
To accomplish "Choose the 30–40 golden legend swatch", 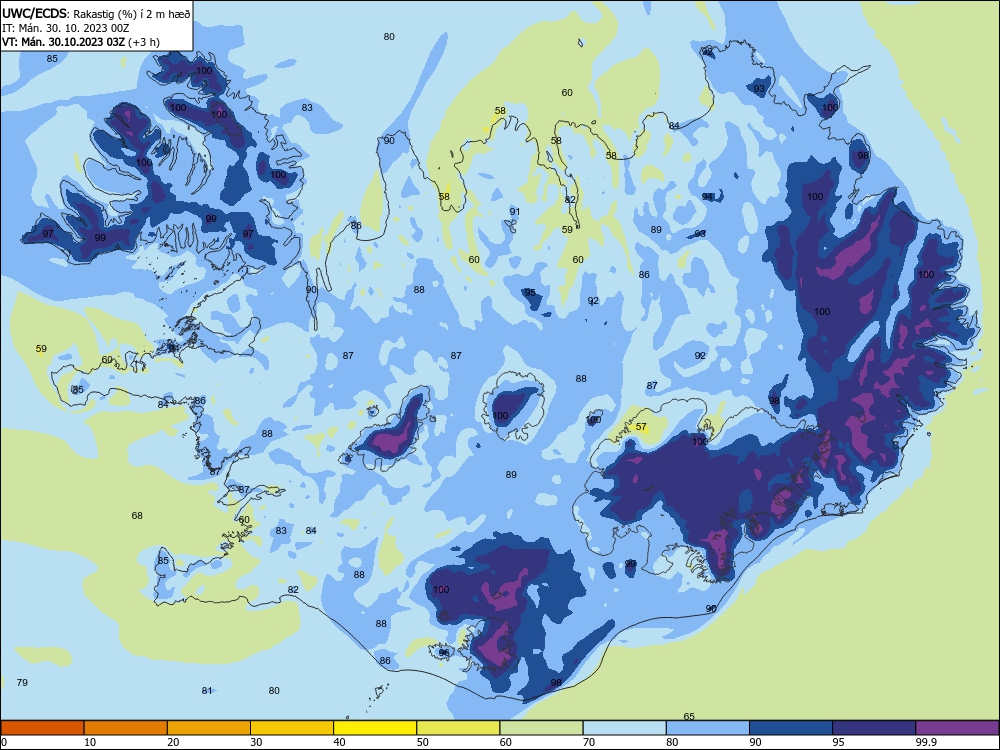I will click(292, 728).
